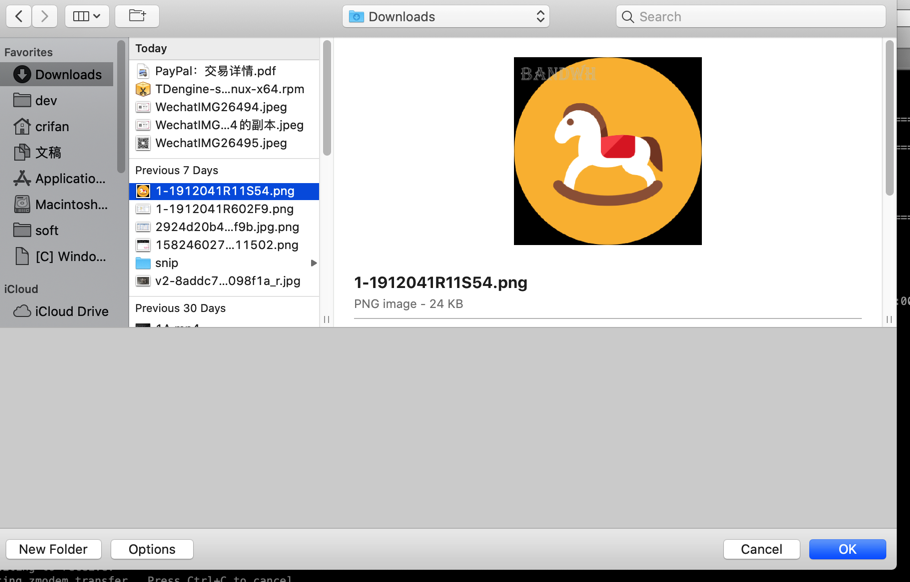Select the 158246027...11502.png file
This screenshot has height=582, width=910.
pos(224,245)
